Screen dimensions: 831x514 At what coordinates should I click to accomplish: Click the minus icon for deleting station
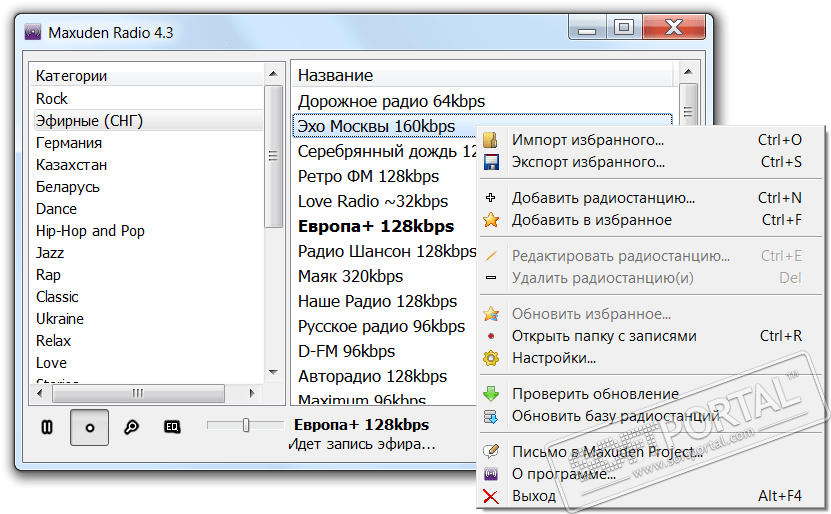(x=491, y=278)
